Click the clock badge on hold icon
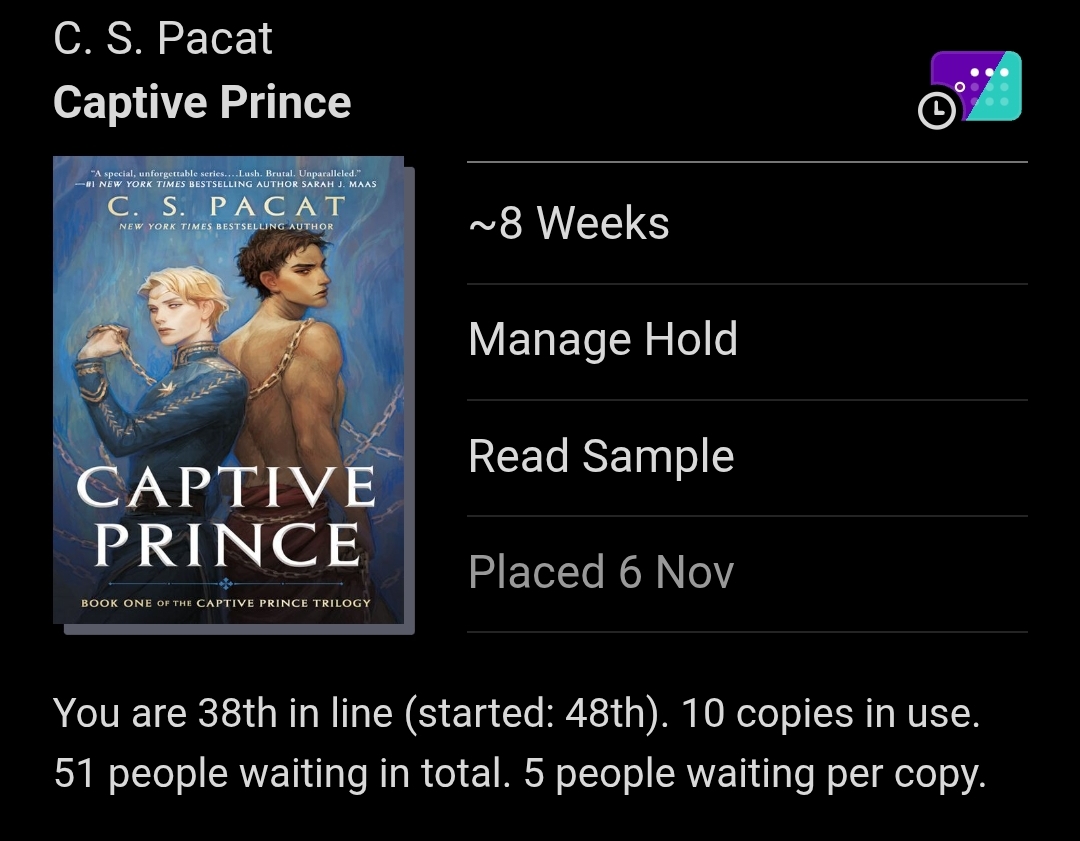The height and width of the screenshot is (841, 1080). point(936,111)
